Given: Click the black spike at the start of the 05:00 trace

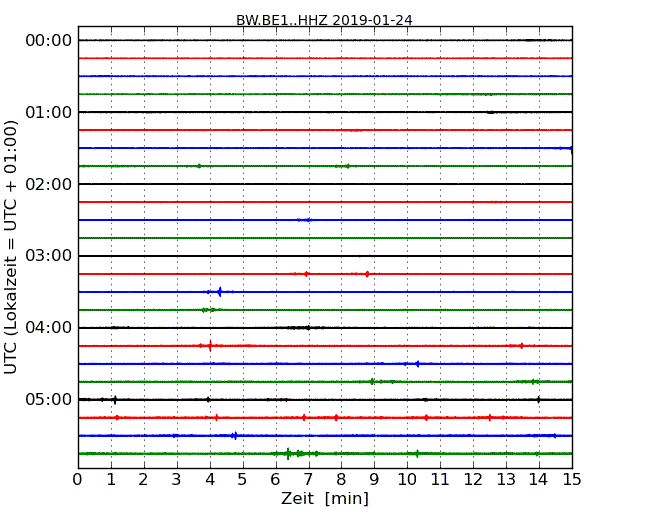Looking at the screenshot, I should (115, 400).
